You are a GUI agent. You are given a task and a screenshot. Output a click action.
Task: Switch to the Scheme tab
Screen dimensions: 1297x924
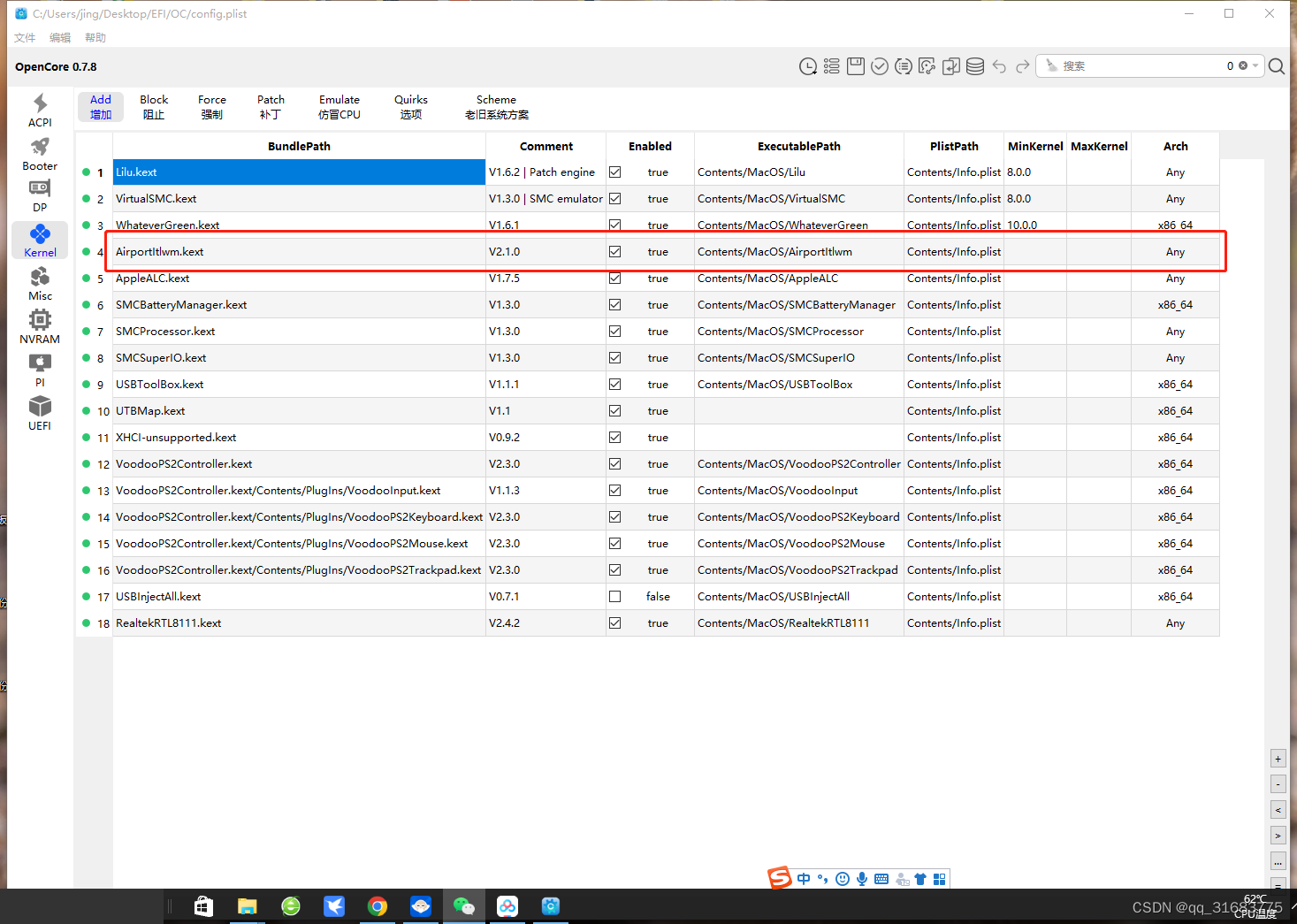pos(497,107)
